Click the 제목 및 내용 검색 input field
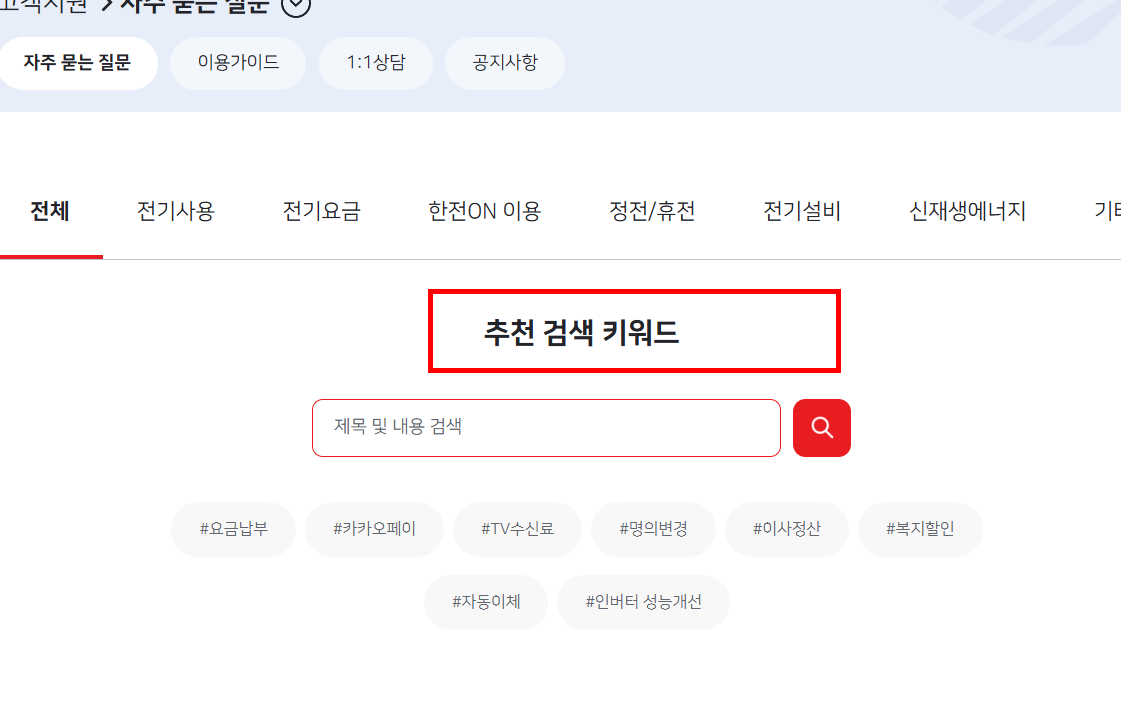The height and width of the screenshot is (704, 1121). coord(546,427)
